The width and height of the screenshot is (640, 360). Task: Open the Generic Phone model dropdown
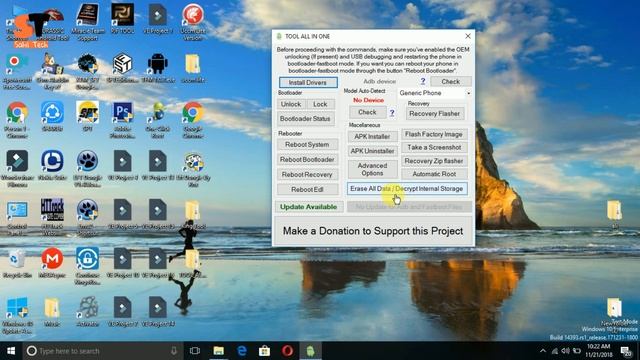click(434, 93)
